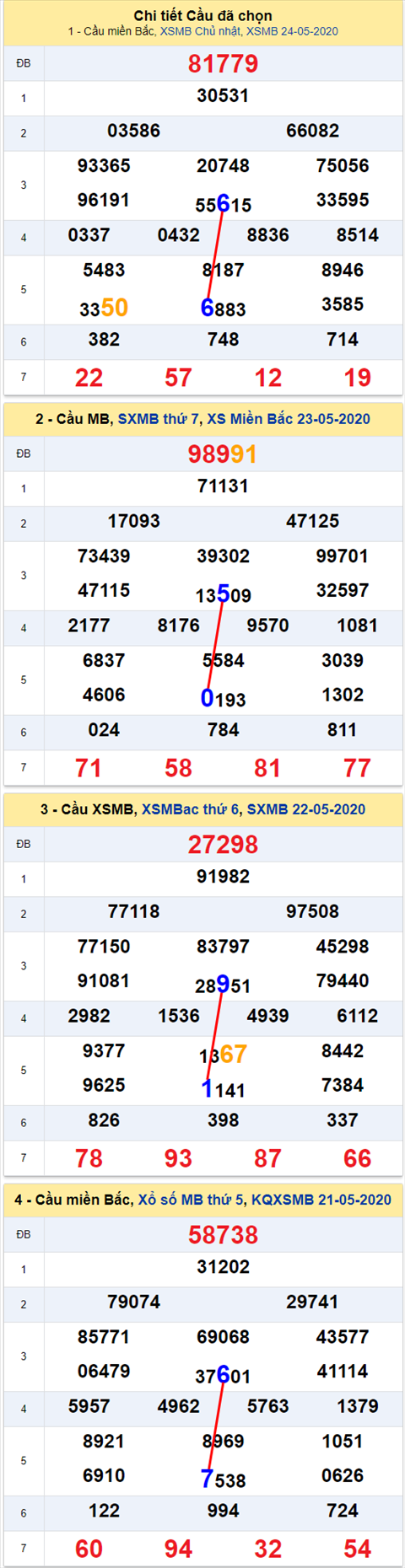Viewport: 405px width, 1568px height.
Task: Select the sixth prize number 994
Action: 223,1512
